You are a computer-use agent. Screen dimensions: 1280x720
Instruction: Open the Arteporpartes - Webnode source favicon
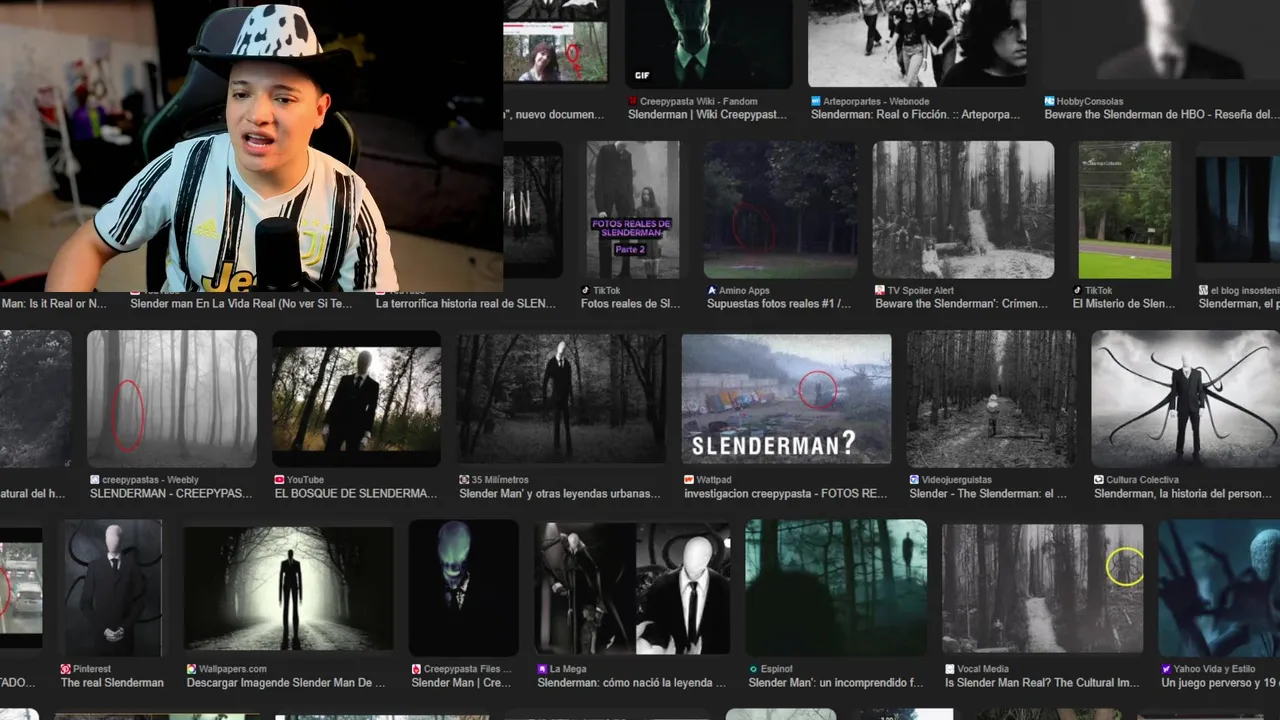pyautogui.click(x=816, y=101)
